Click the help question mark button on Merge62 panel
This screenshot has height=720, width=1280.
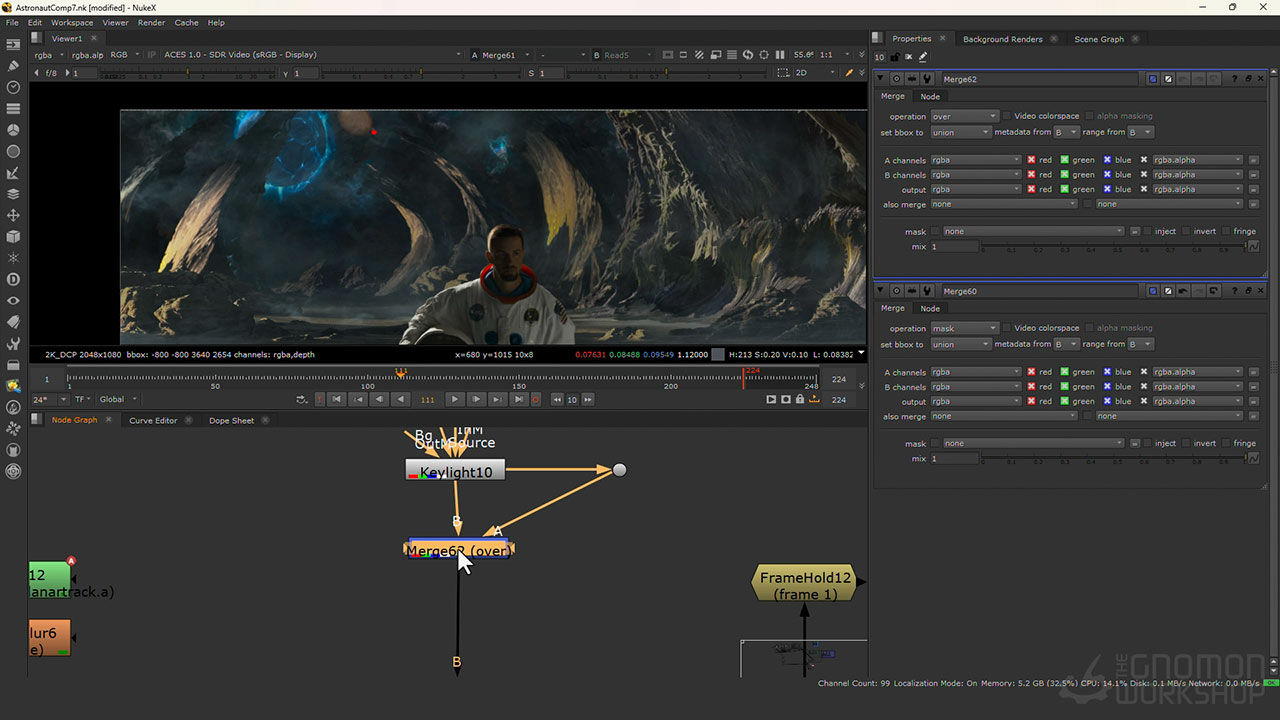tap(1234, 78)
